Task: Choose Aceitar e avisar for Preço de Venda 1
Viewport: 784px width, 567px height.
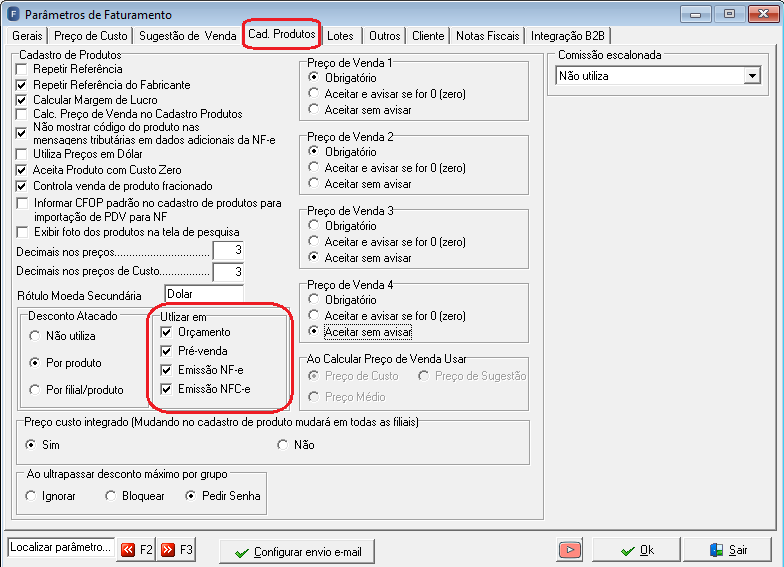Action: tap(314, 94)
